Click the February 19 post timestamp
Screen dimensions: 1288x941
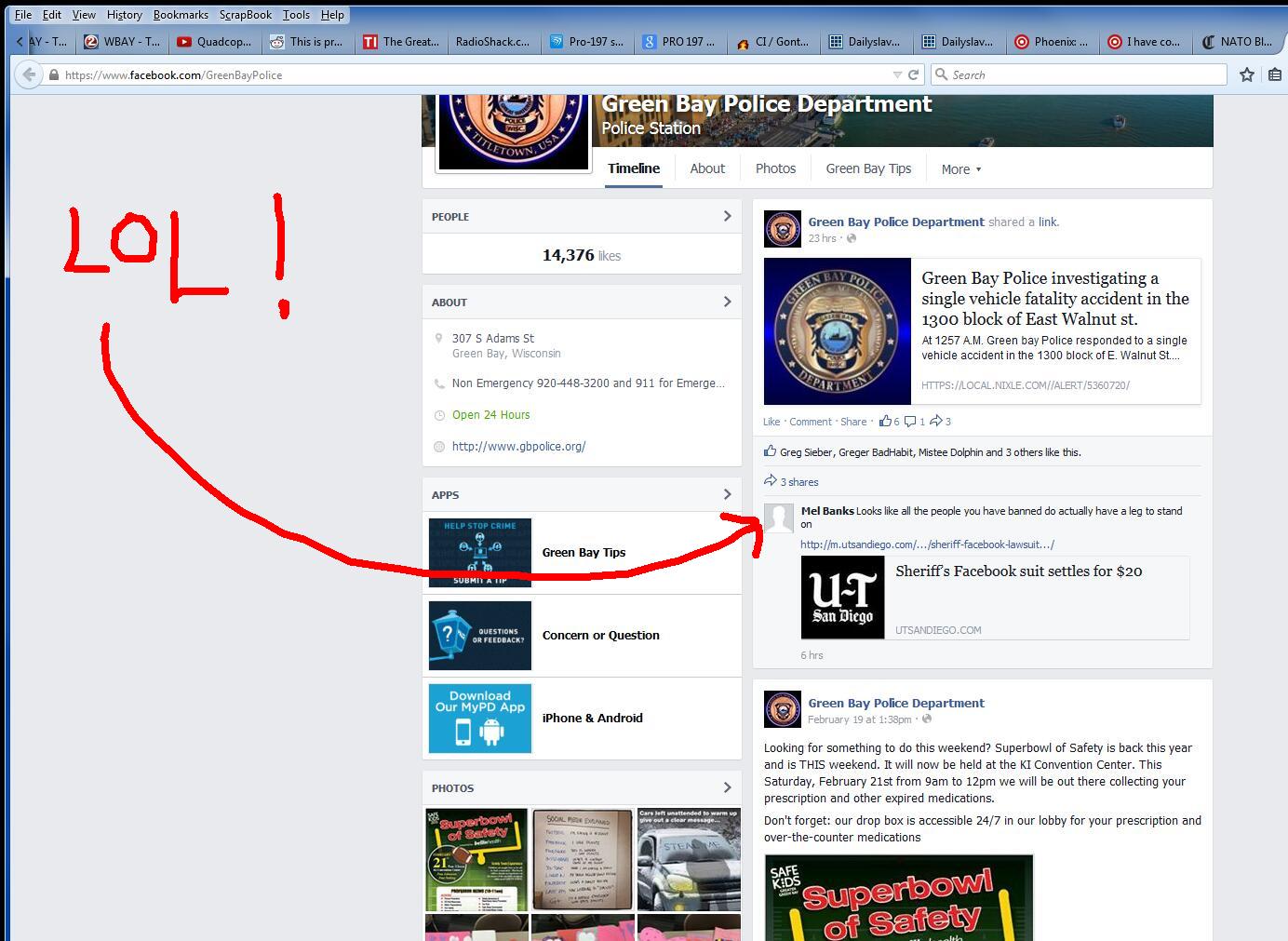point(860,719)
